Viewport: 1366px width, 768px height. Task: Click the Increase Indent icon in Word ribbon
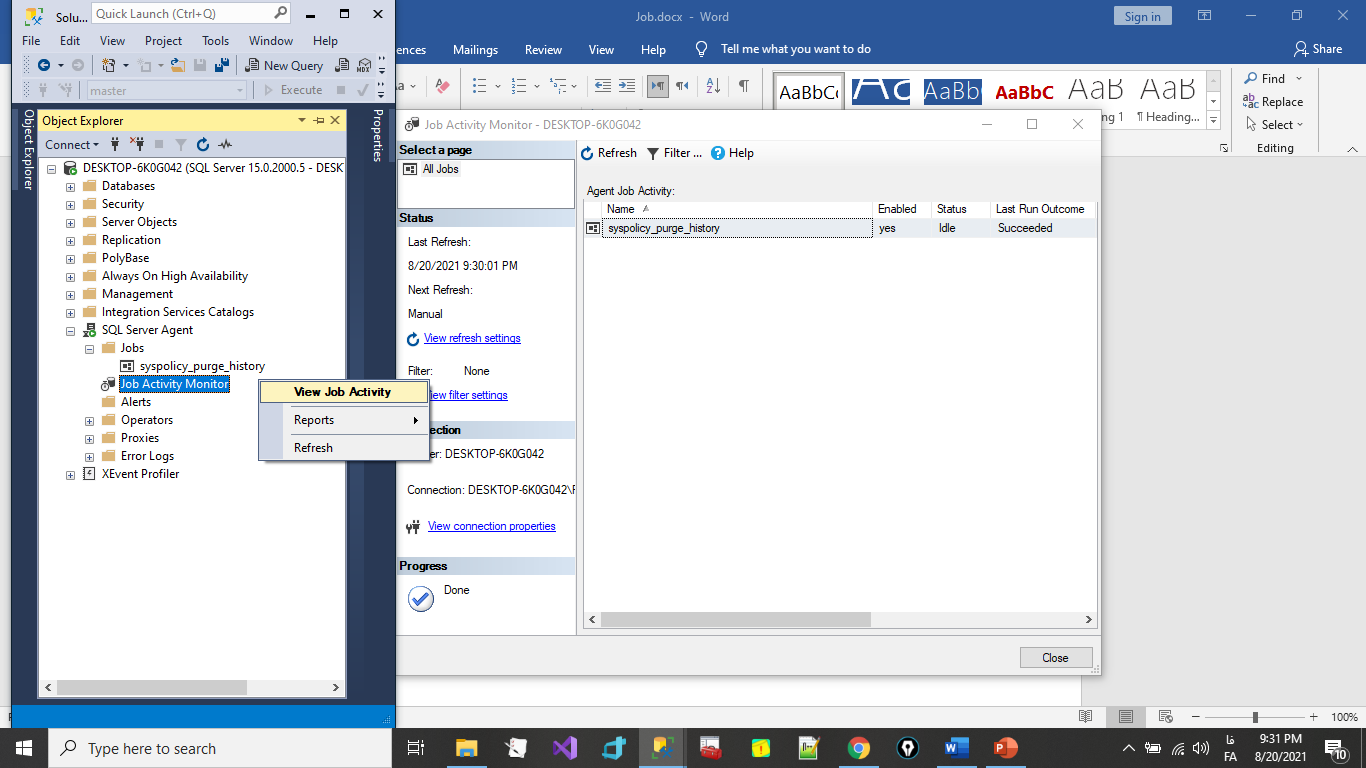627,86
